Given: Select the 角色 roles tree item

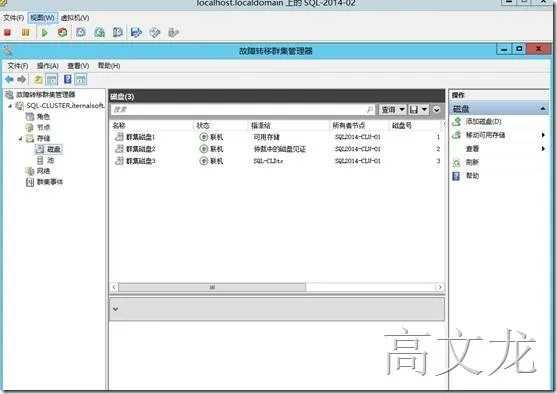Looking at the screenshot, I should 43,117.
